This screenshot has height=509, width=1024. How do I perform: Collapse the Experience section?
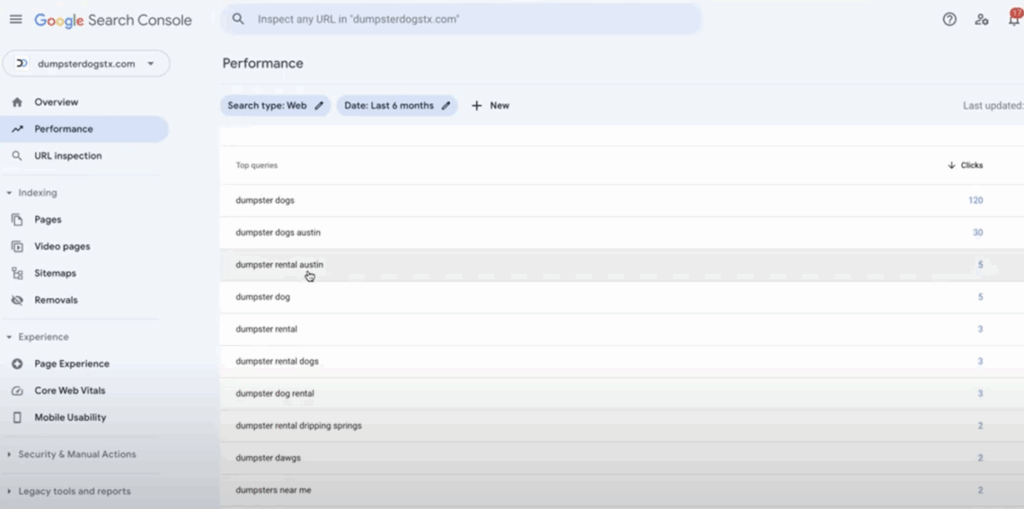click(9, 337)
